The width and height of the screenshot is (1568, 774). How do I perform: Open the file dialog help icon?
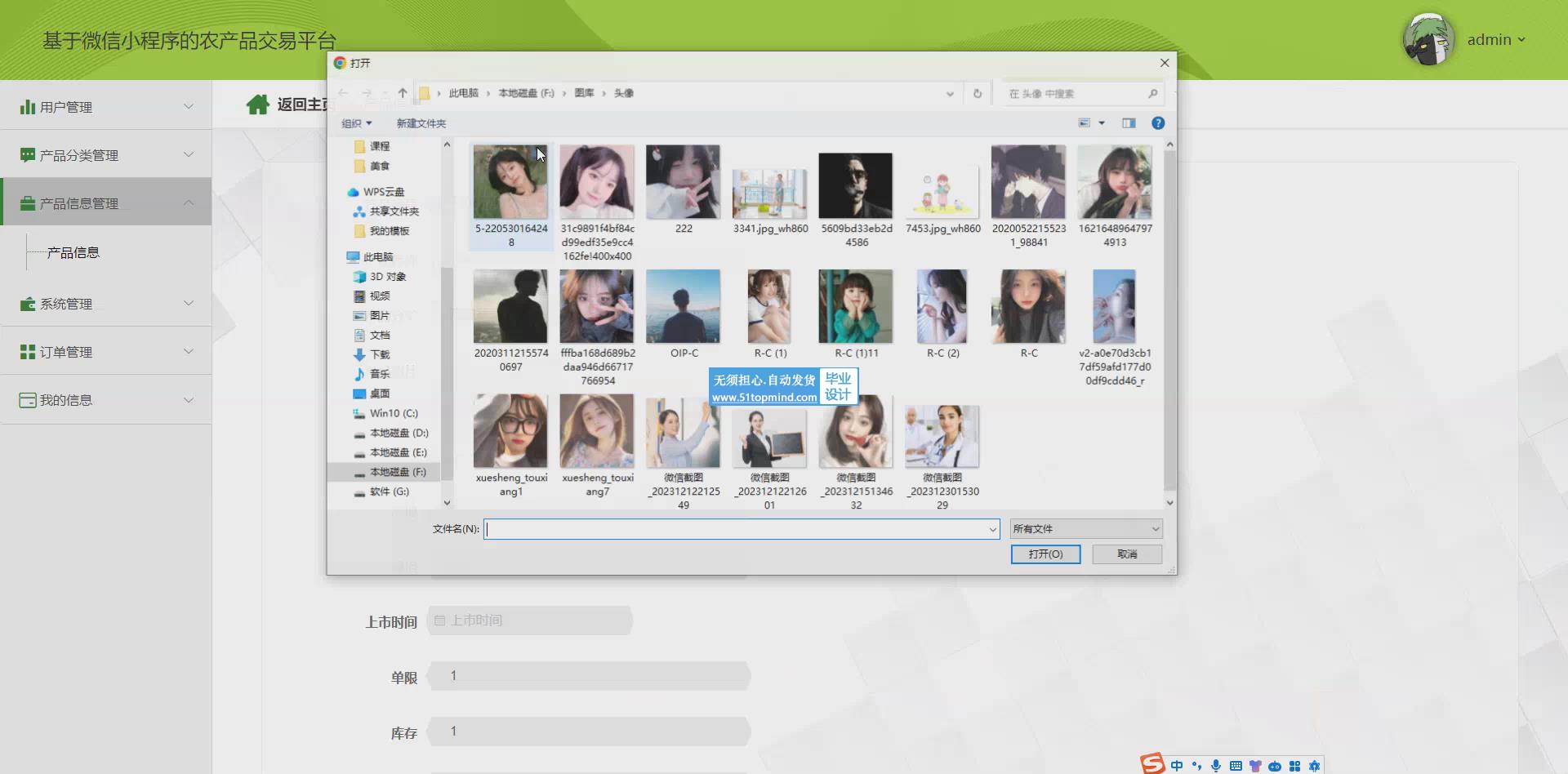point(1158,123)
